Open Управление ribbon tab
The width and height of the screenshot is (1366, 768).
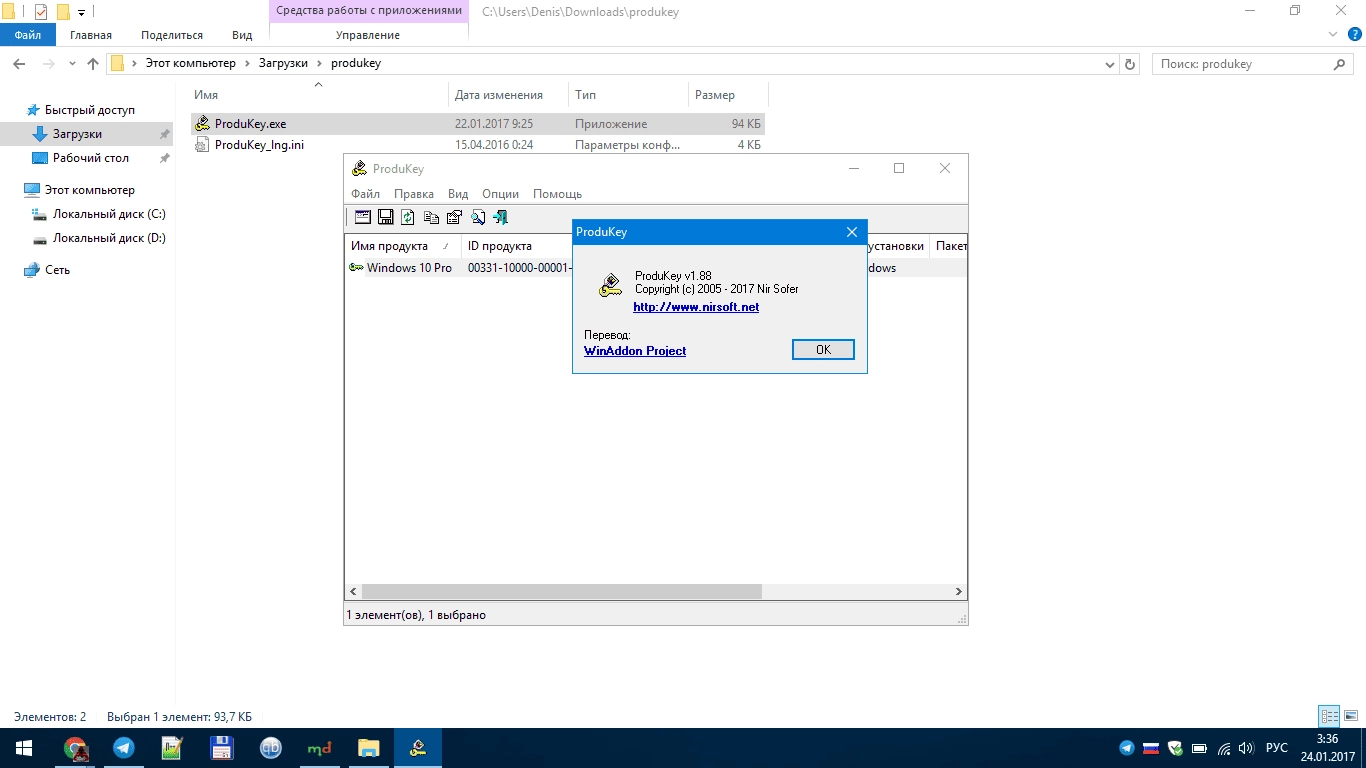368,35
